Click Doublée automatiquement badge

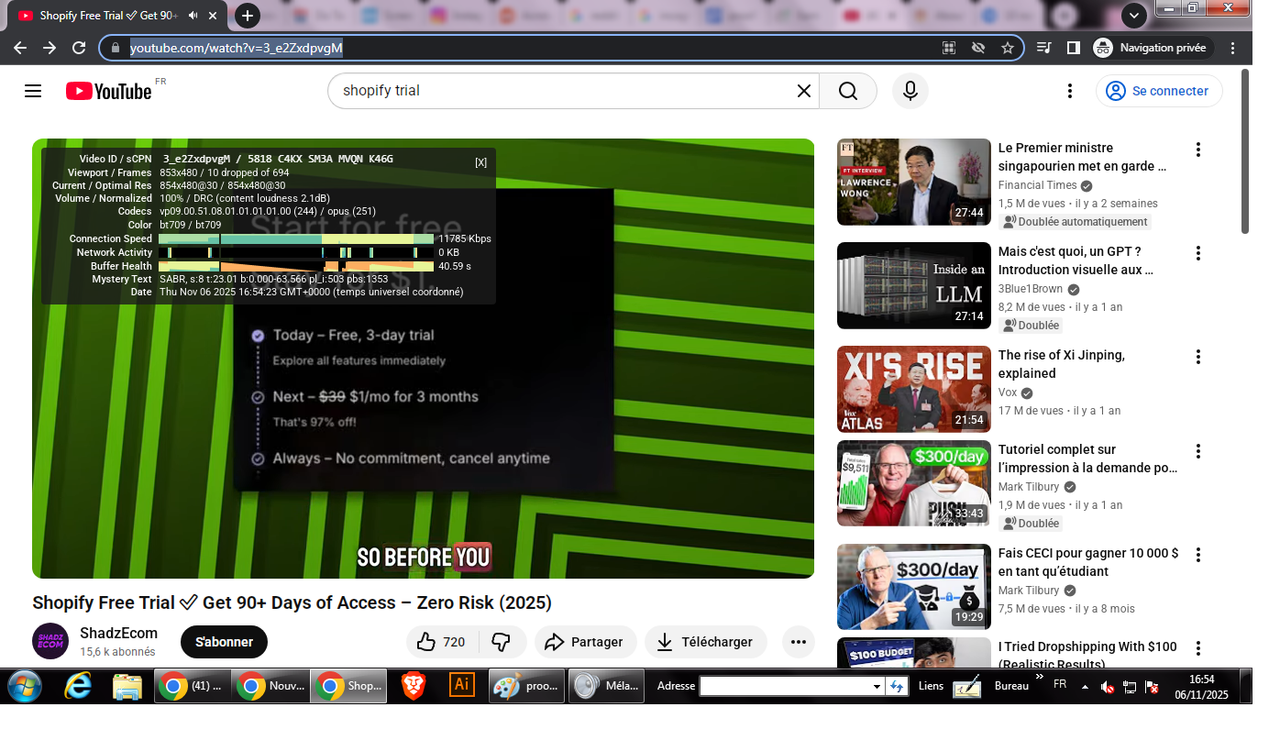tap(1075, 222)
